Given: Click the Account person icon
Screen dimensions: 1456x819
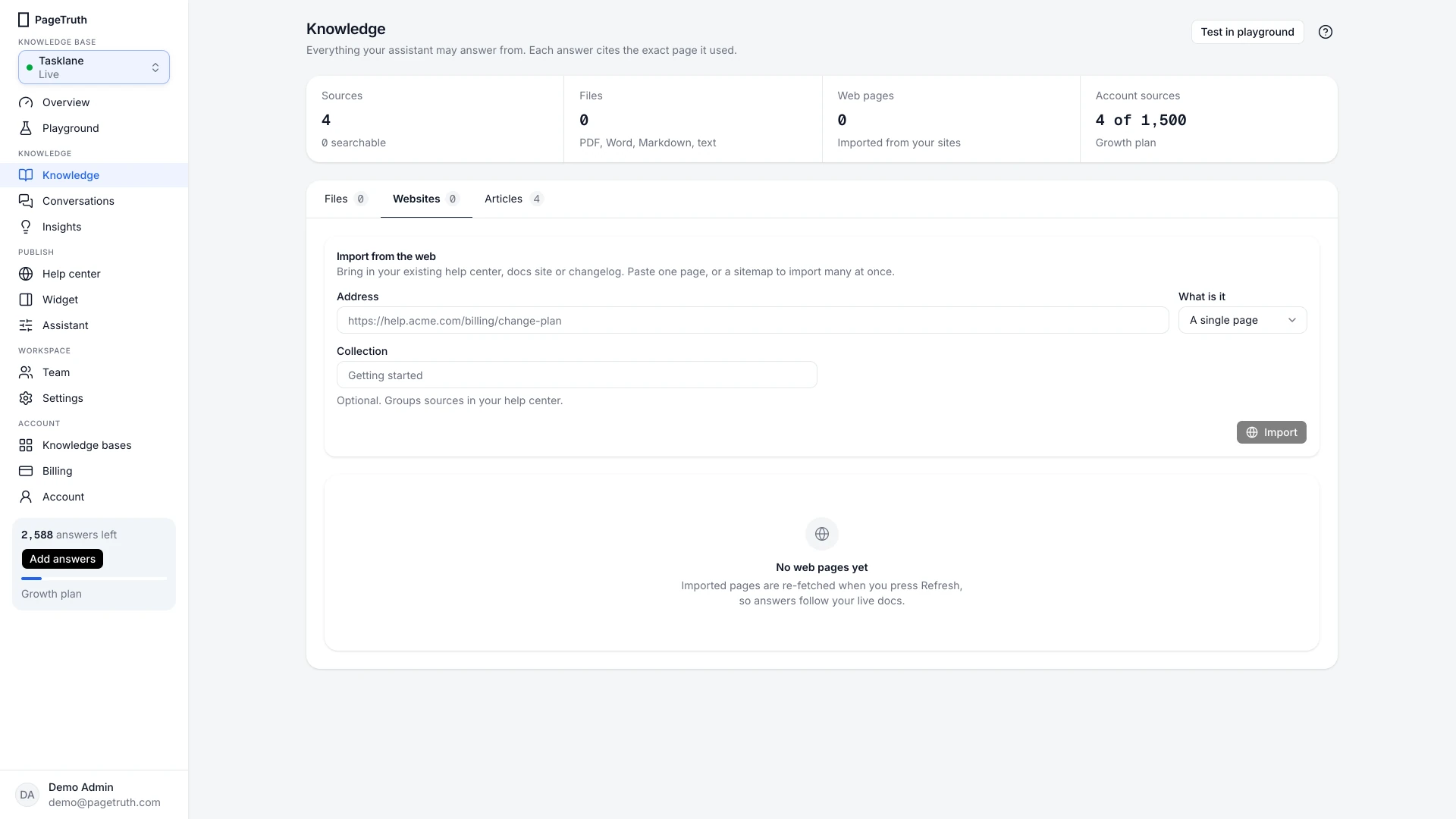Looking at the screenshot, I should pos(26,497).
